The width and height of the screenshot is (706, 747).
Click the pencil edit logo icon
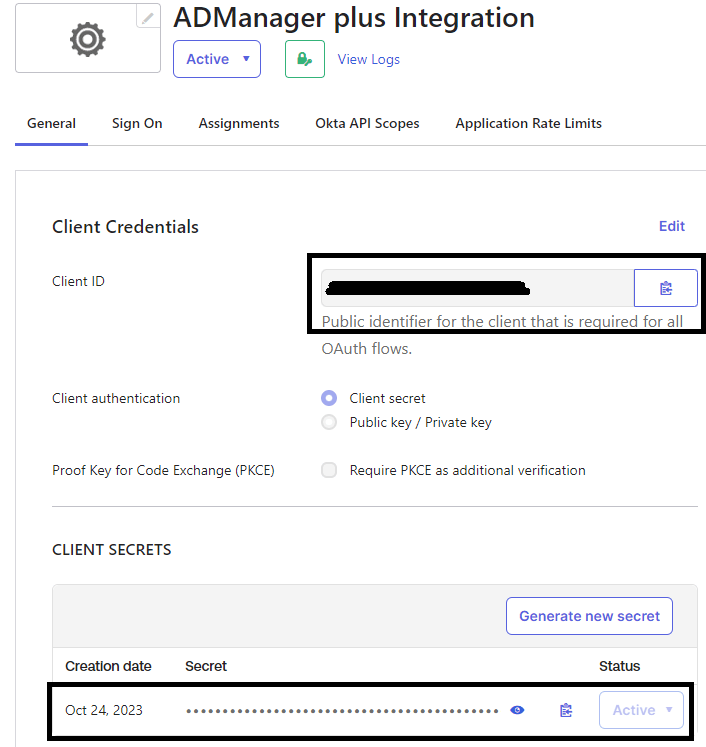click(x=147, y=17)
